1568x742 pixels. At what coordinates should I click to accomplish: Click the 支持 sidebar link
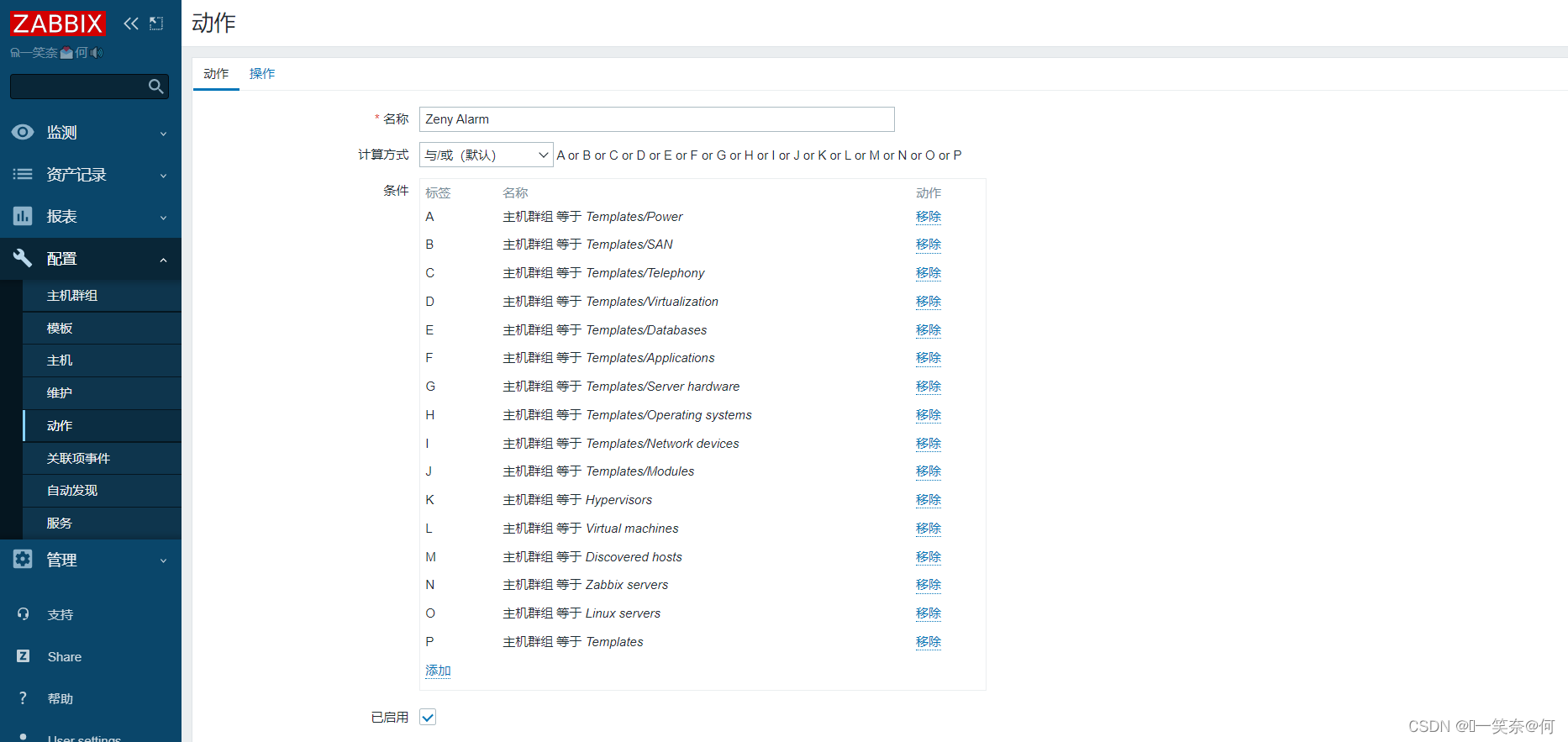coord(61,614)
